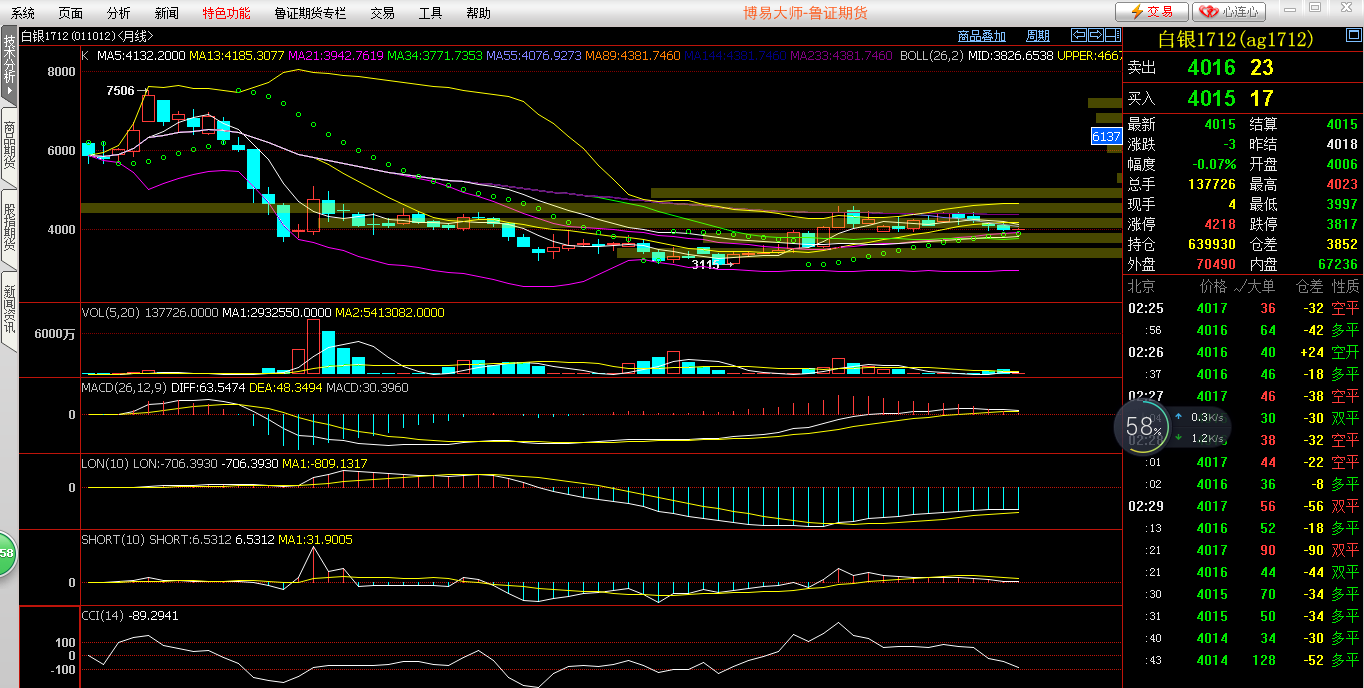Viewport: 1364px width, 688px height.
Task: Click the 3115 low price annotation
Action: 706,265
